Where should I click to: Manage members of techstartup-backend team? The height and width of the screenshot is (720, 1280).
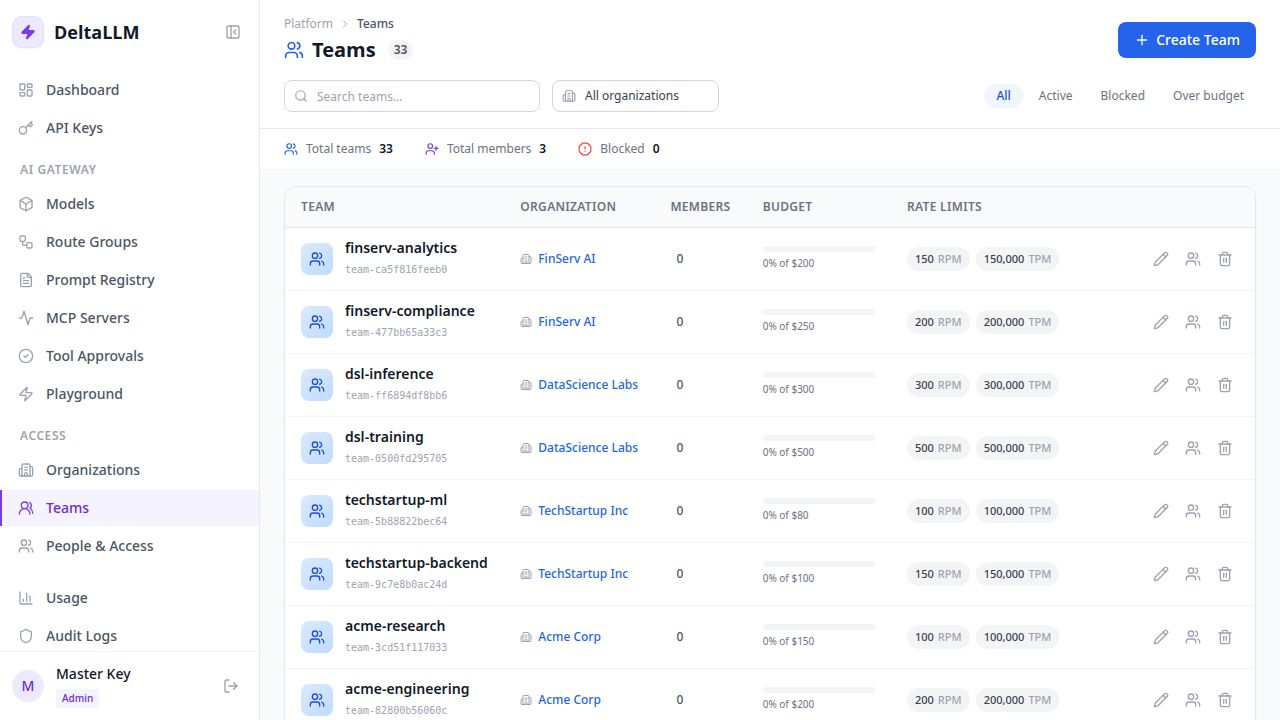click(x=1193, y=574)
